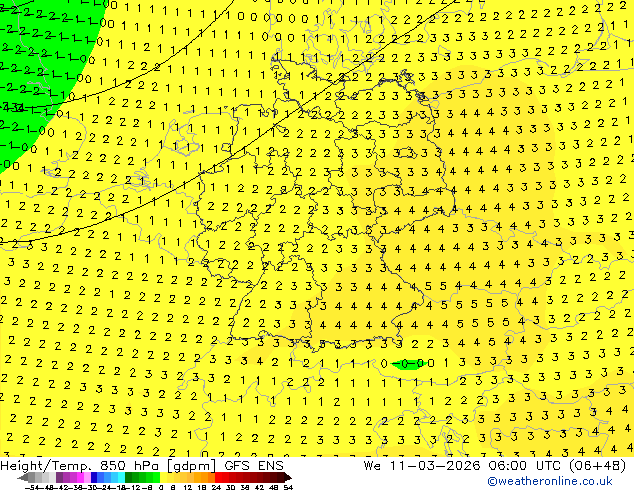Image resolution: width=634 pixels, height=490 pixels.
Task: Click the bright green swatch near -6 on scale
Action: pyautogui.click(x=156, y=478)
